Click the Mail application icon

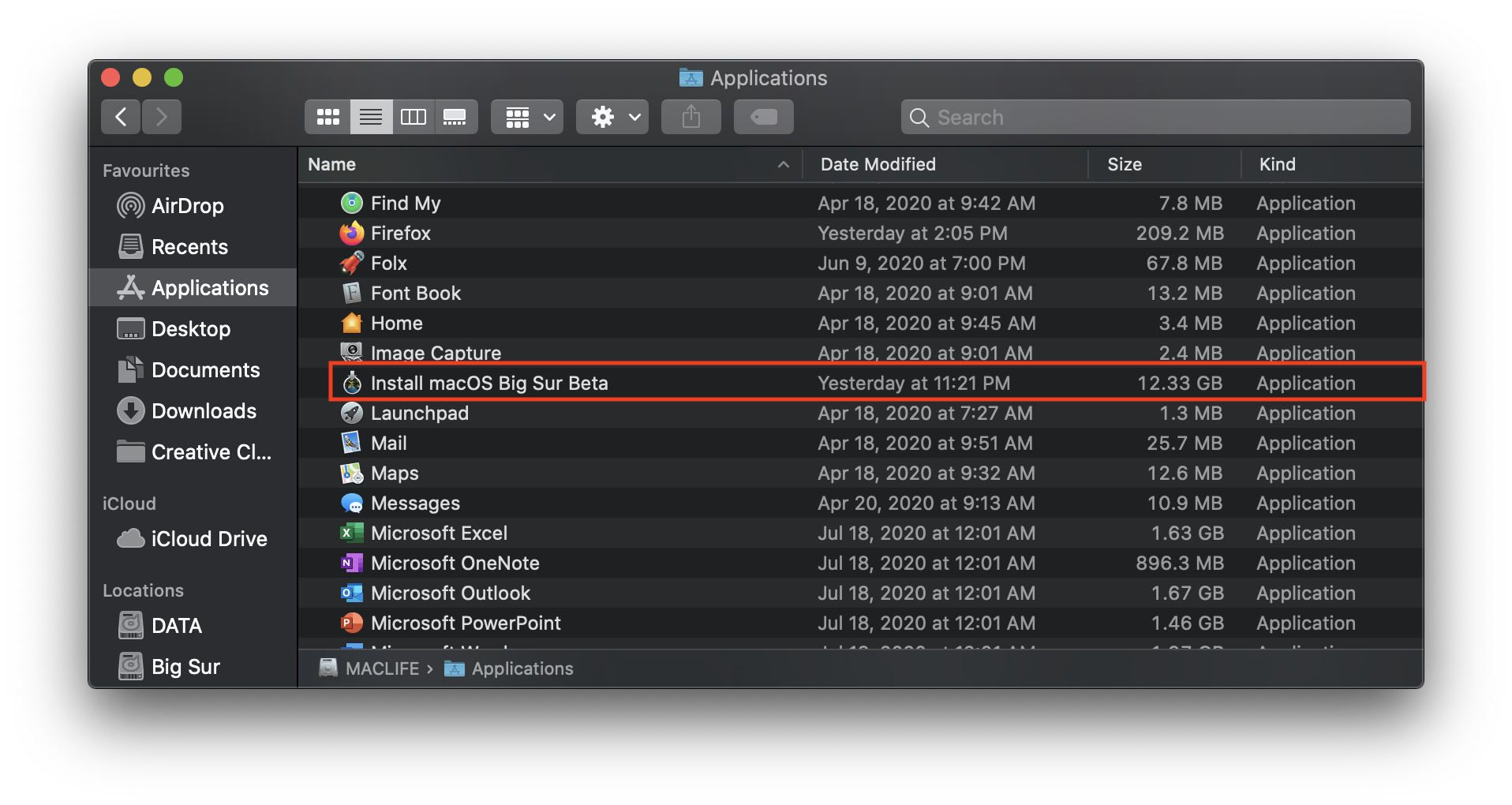point(352,443)
